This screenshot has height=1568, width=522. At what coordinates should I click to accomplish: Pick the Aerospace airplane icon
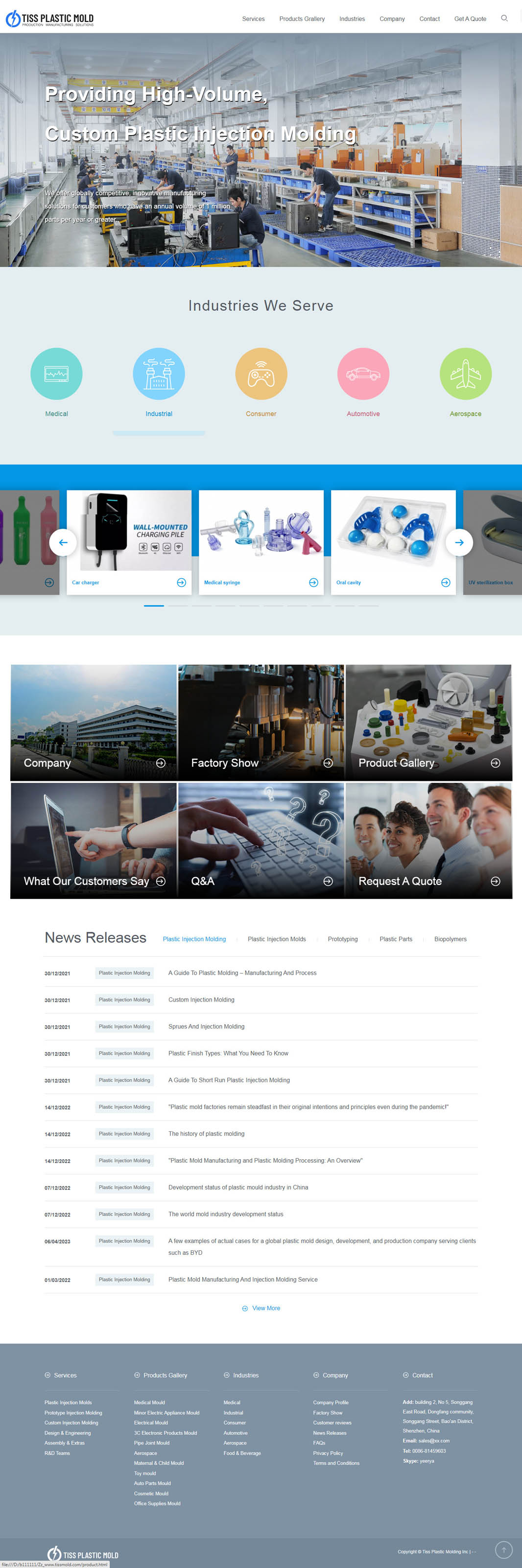coord(465,374)
